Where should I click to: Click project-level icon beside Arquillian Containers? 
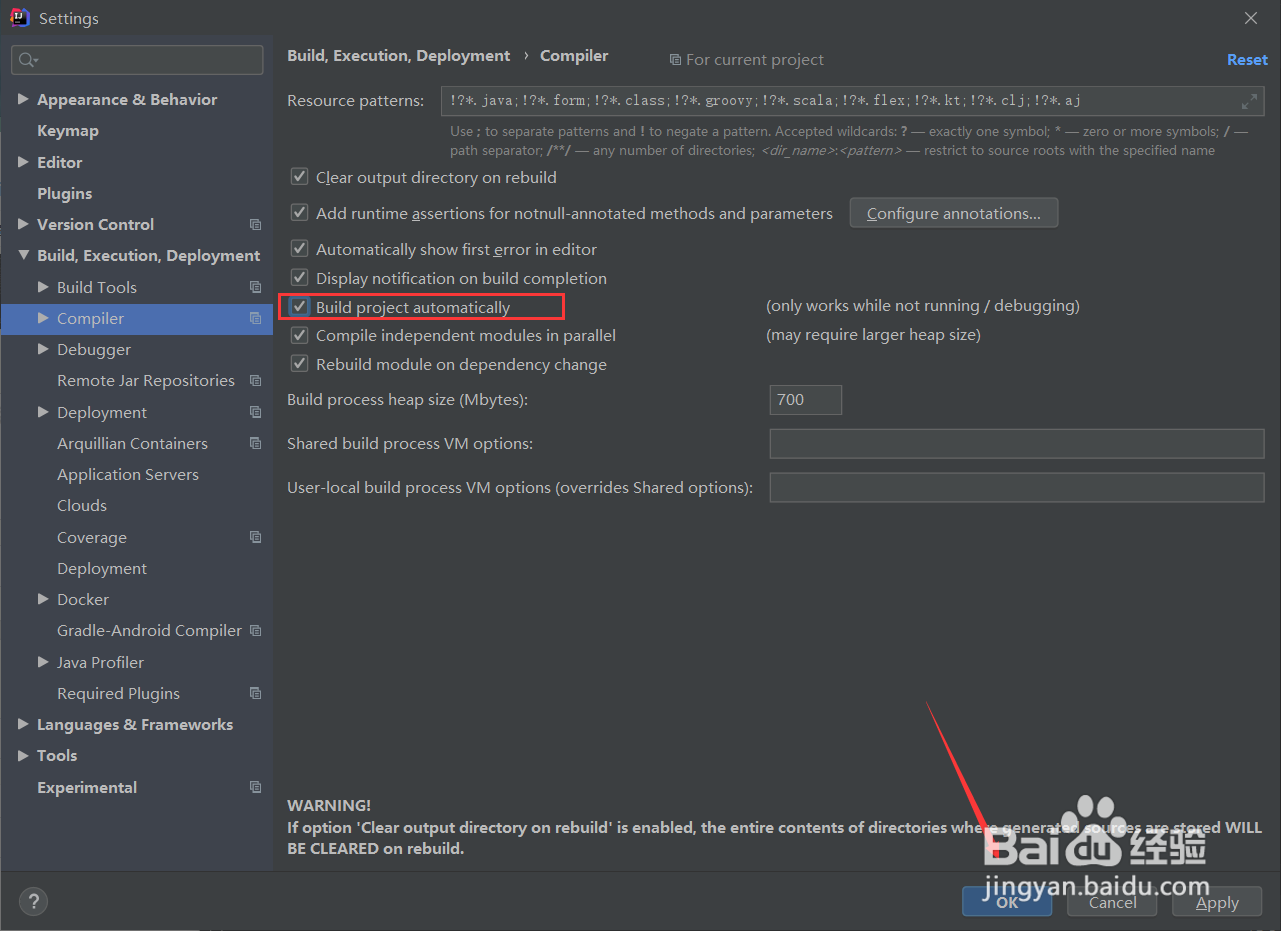255,444
